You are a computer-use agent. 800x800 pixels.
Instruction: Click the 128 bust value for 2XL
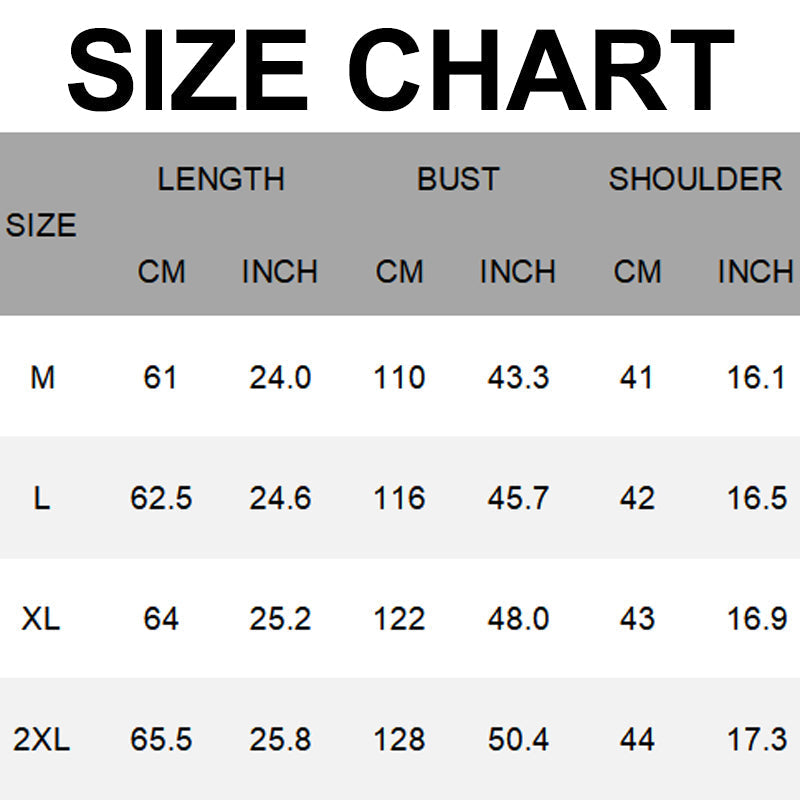click(x=399, y=740)
